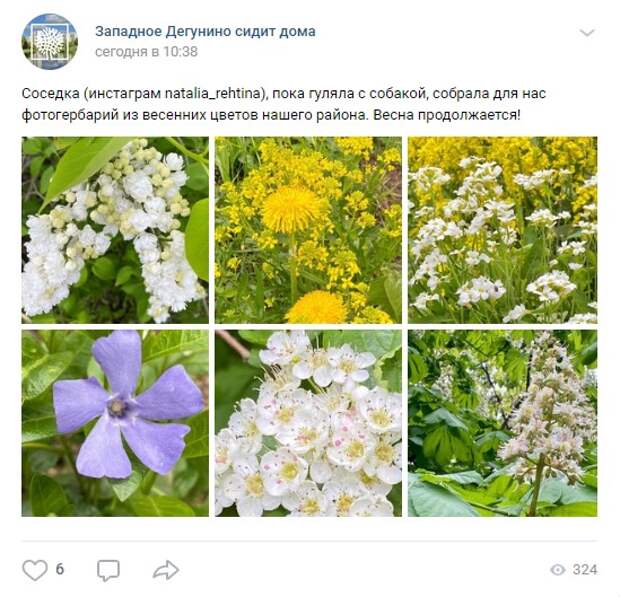Viewport: 620px width, 597px height.
Task: Click the like count number 6
Action: 60,569
